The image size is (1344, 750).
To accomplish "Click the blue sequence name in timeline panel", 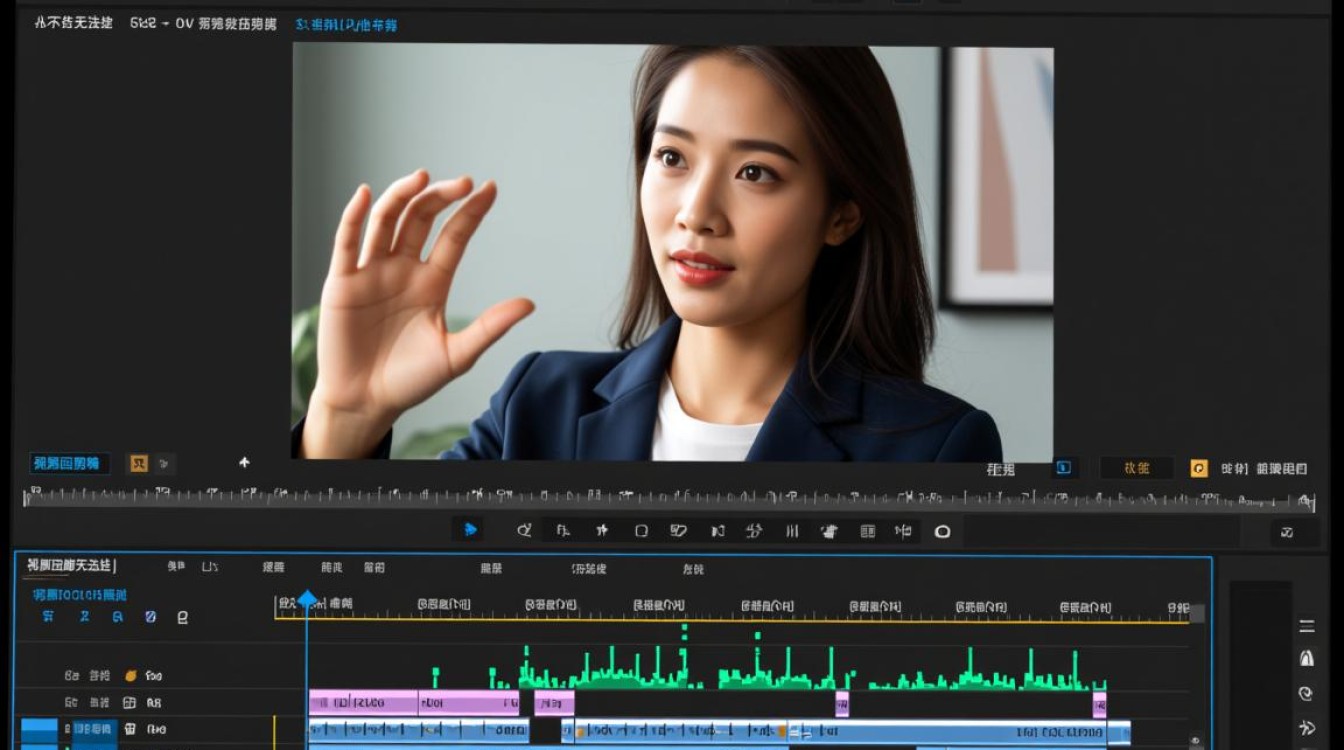I will tap(79, 594).
